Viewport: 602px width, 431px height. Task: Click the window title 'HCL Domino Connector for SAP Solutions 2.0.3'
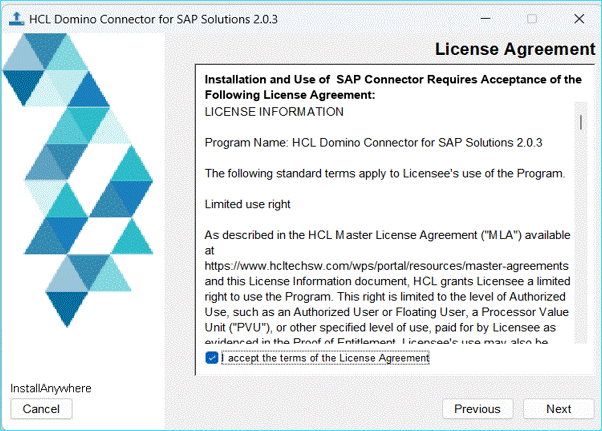click(153, 19)
